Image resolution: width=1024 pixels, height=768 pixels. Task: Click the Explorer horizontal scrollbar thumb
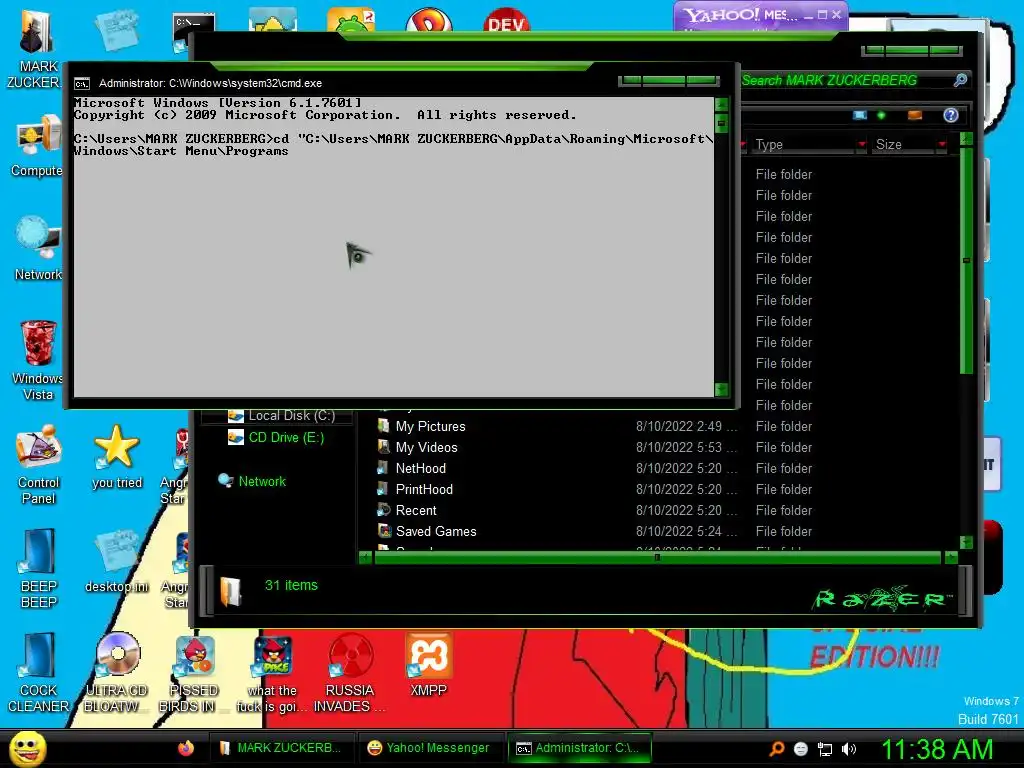coord(657,557)
